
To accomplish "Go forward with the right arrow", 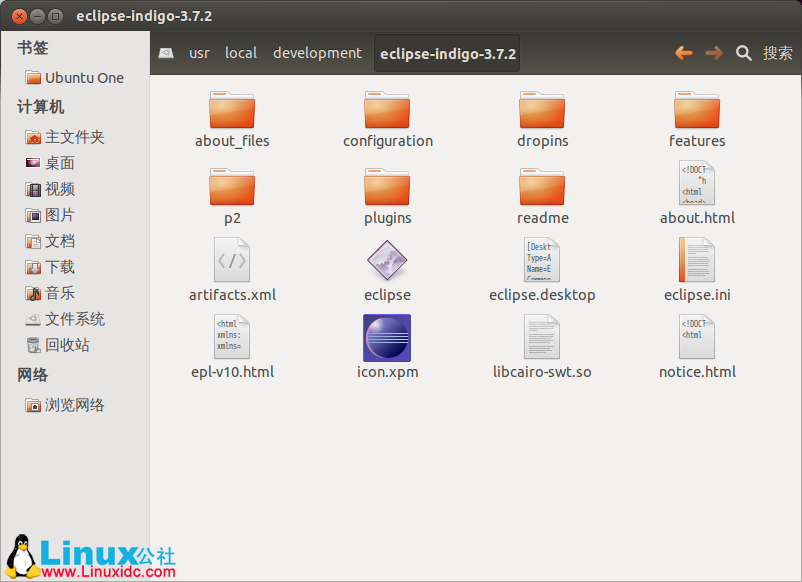I will (714, 53).
